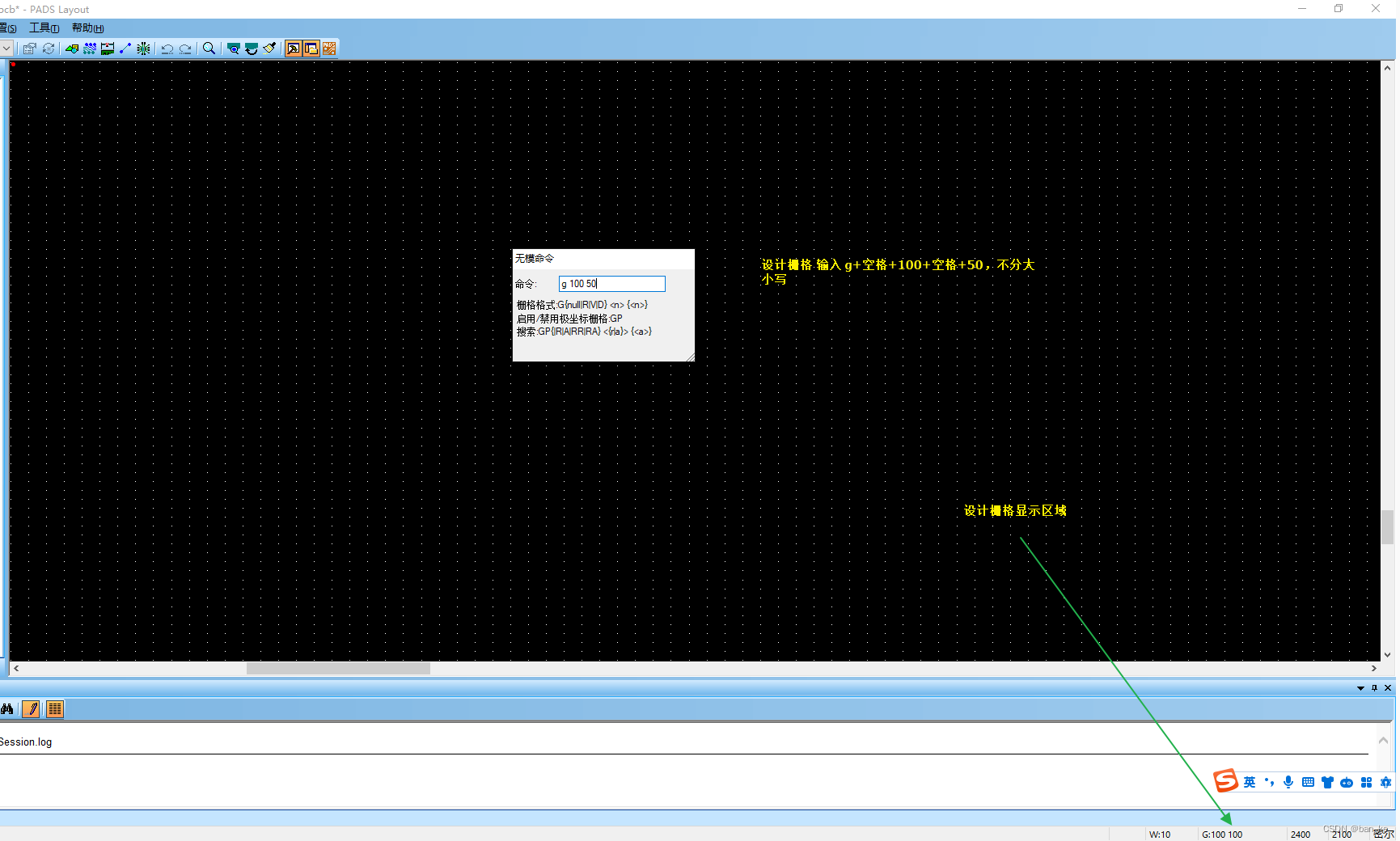Viewport: 1400px width, 841px height.
Task: Toggle the Project Explorer icon
Action: [311, 49]
